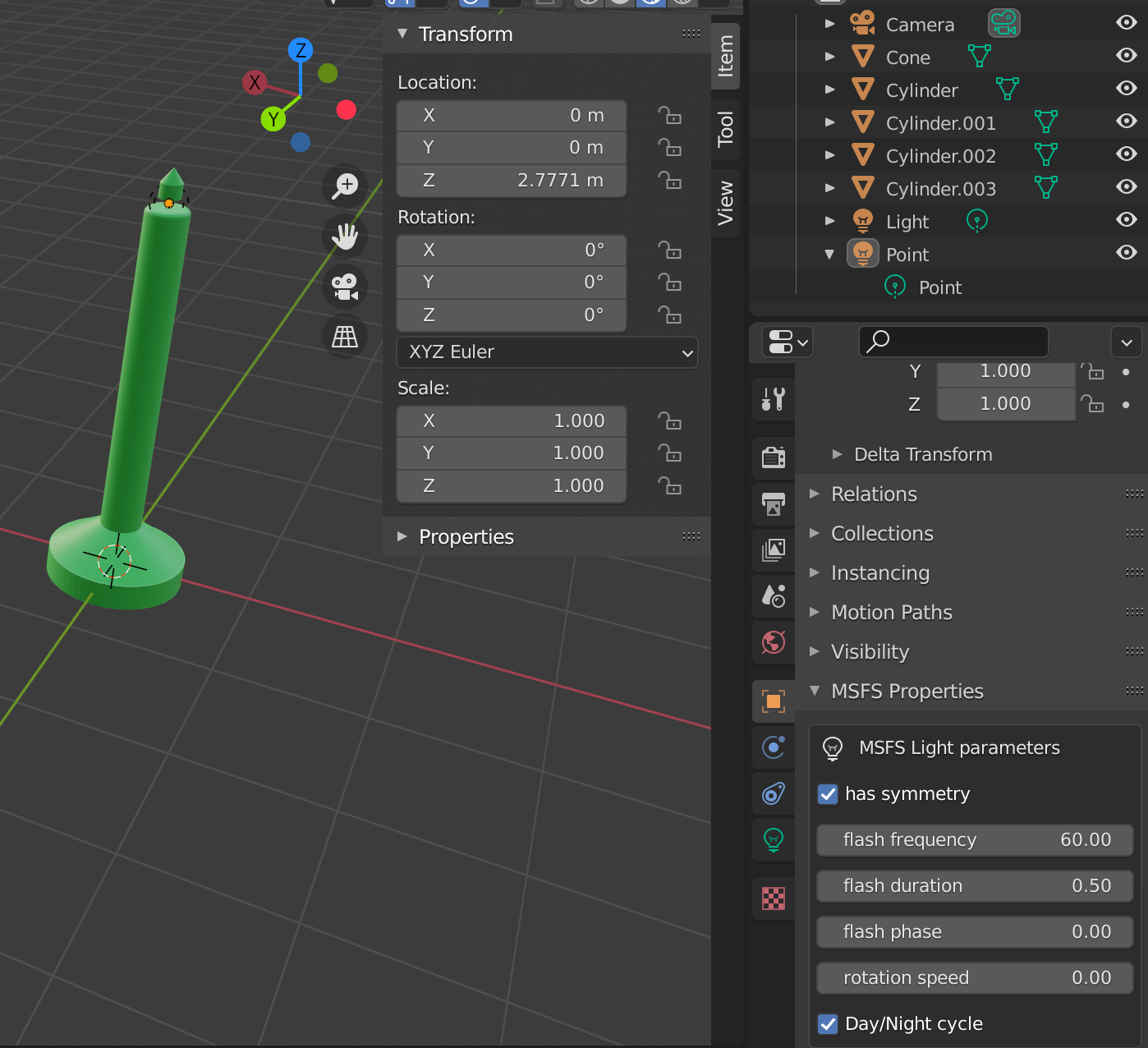Screen dimensions: 1148x1048
Task: Click the Z axis on navigation gizmo
Action: point(301,50)
